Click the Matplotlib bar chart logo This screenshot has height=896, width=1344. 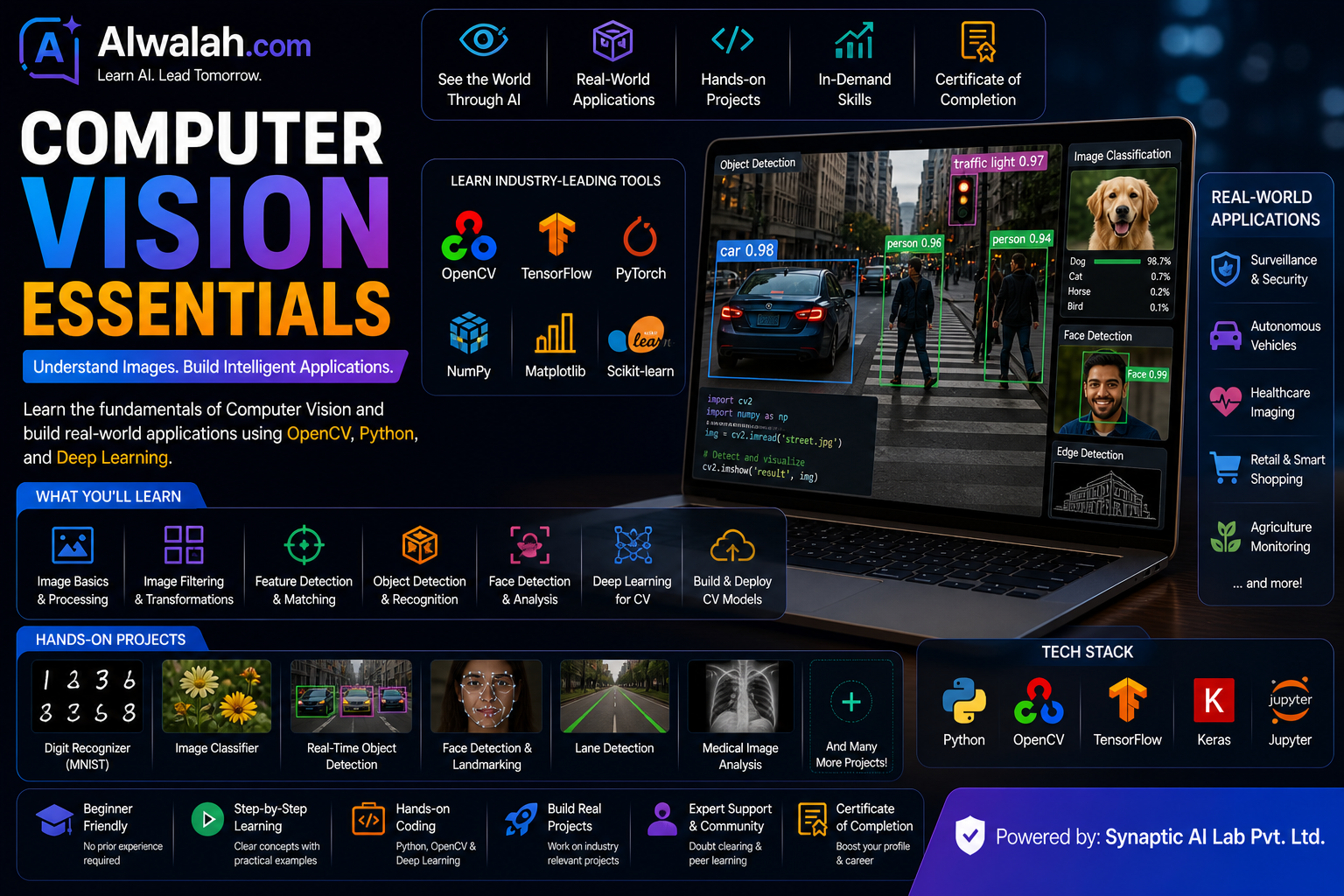coord(555,333)
